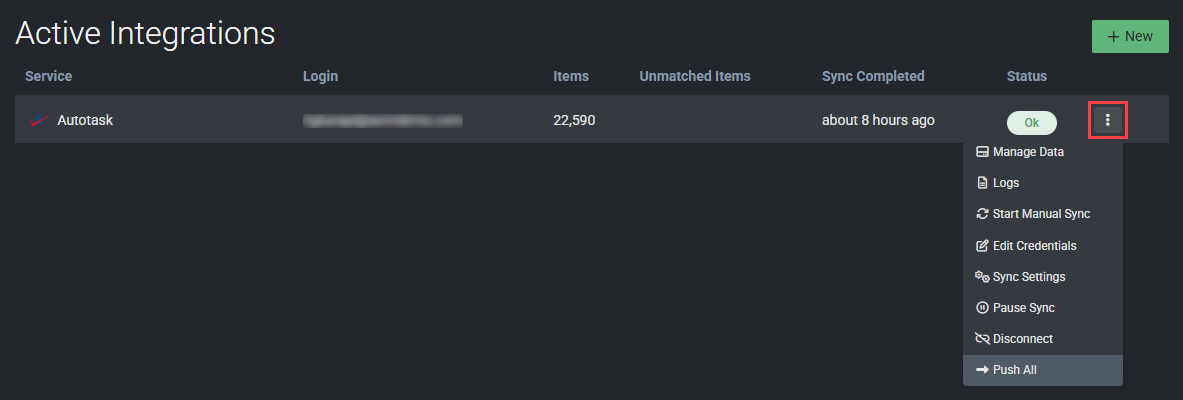Click the Autotask service logo icon
The height and width of the screenshot is (400, 1183).
tap(40, 121)
